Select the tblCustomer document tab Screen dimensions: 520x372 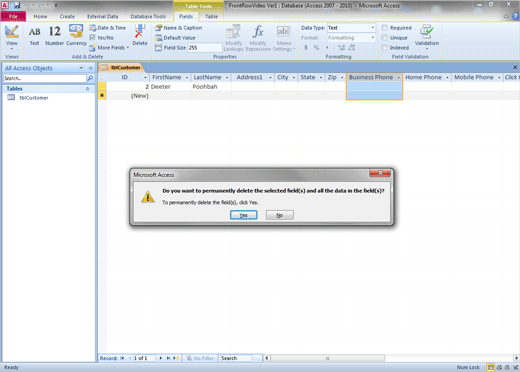point(121,68)
